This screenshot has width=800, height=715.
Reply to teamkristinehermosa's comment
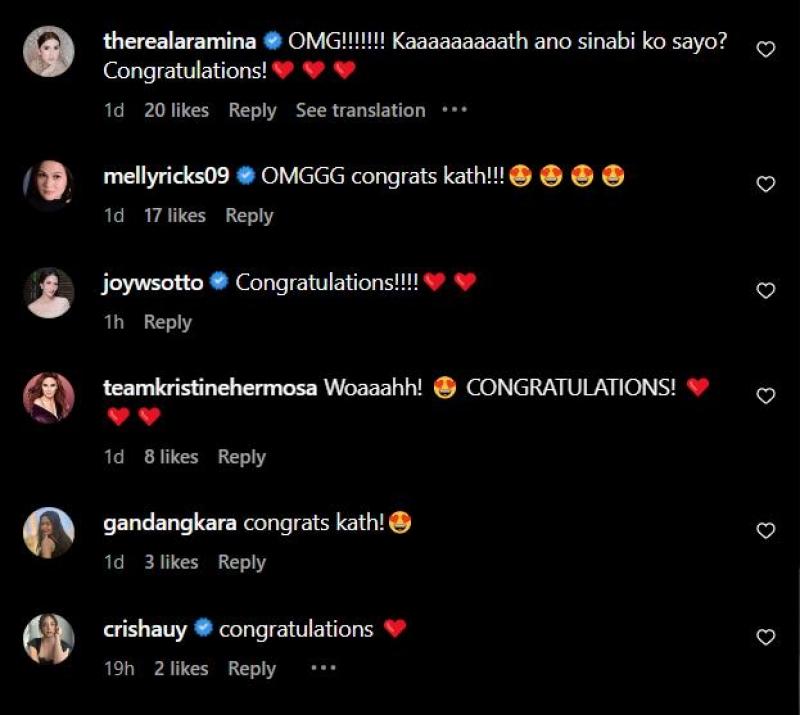(241, 457)
